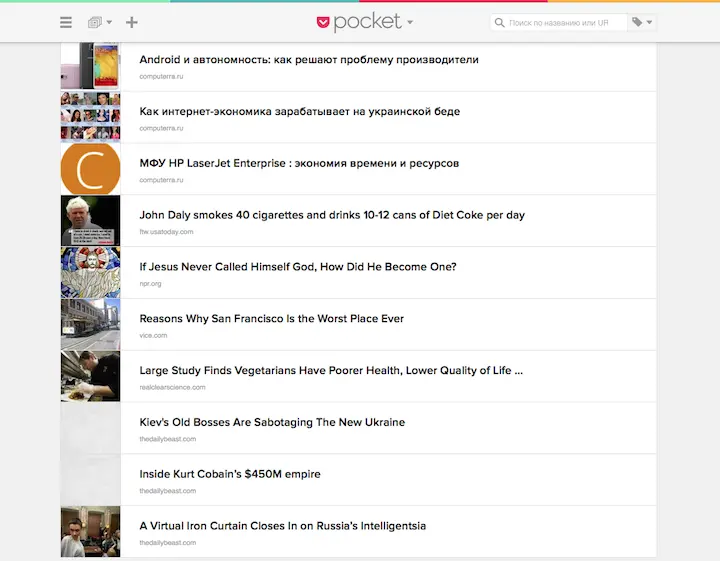This screenshot has width=720, height=561.
Task: Click the phone thumbnail of Android article
Action: click(90, 66)
